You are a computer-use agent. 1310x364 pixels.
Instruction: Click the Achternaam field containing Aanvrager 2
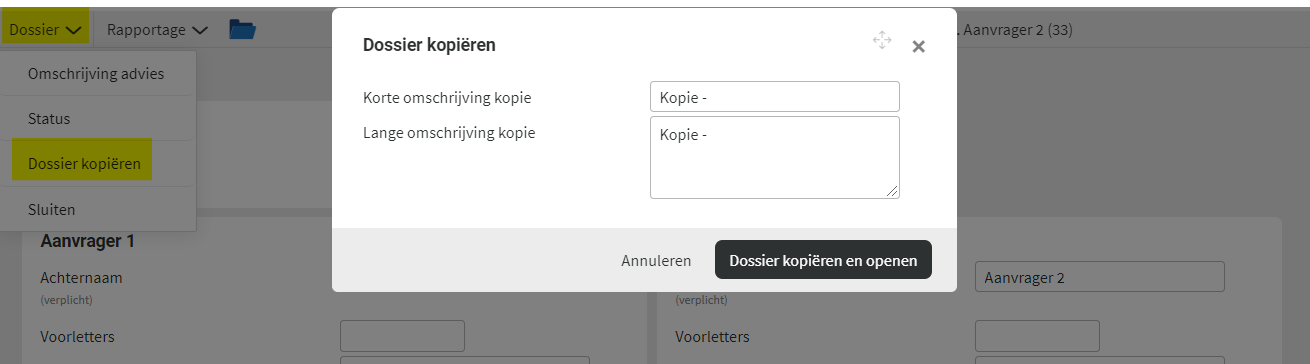point(1099,277)
